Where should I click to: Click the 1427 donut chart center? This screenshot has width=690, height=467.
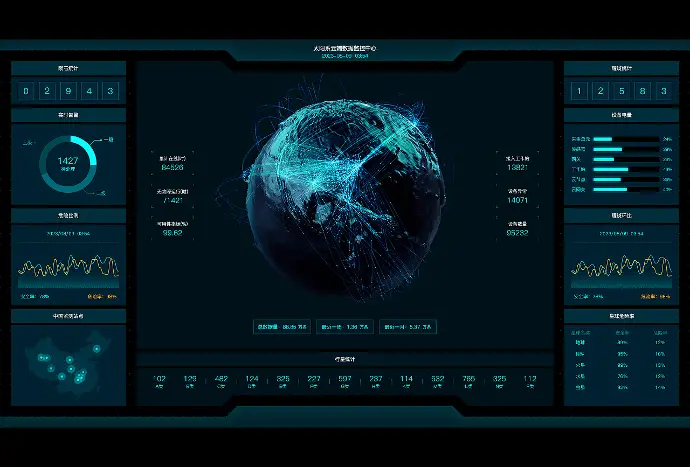68,163
